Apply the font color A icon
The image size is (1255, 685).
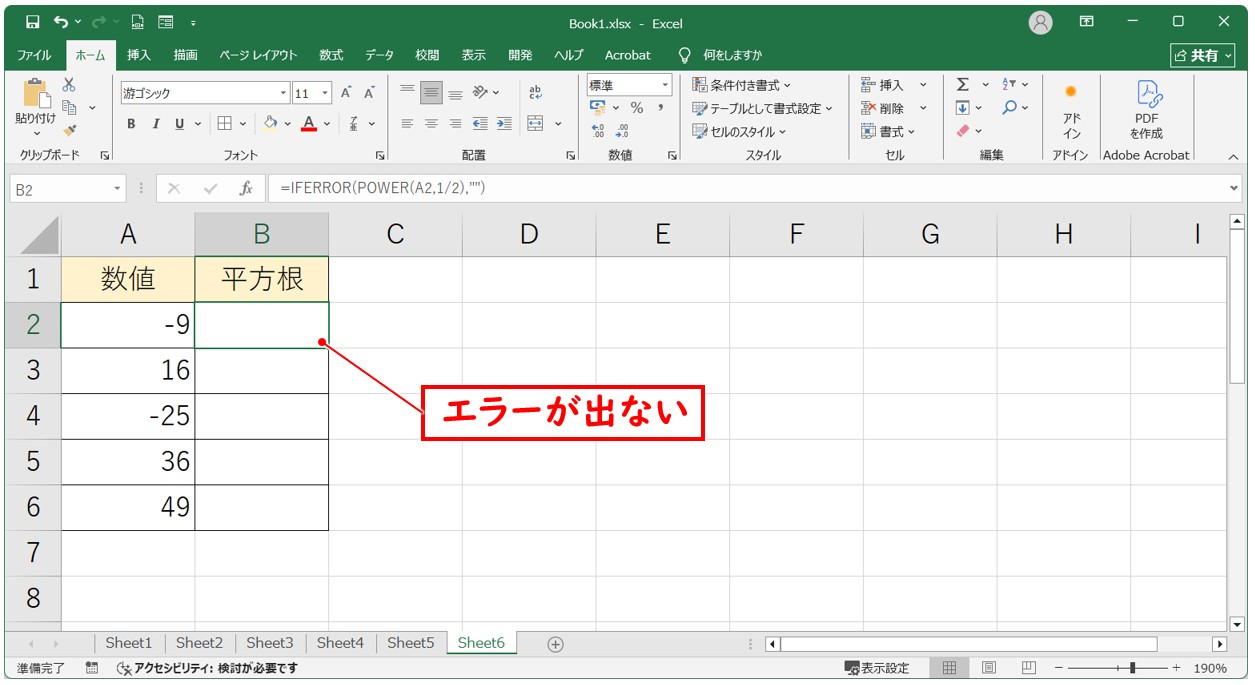pyautogui.click(x=307, y=124)
